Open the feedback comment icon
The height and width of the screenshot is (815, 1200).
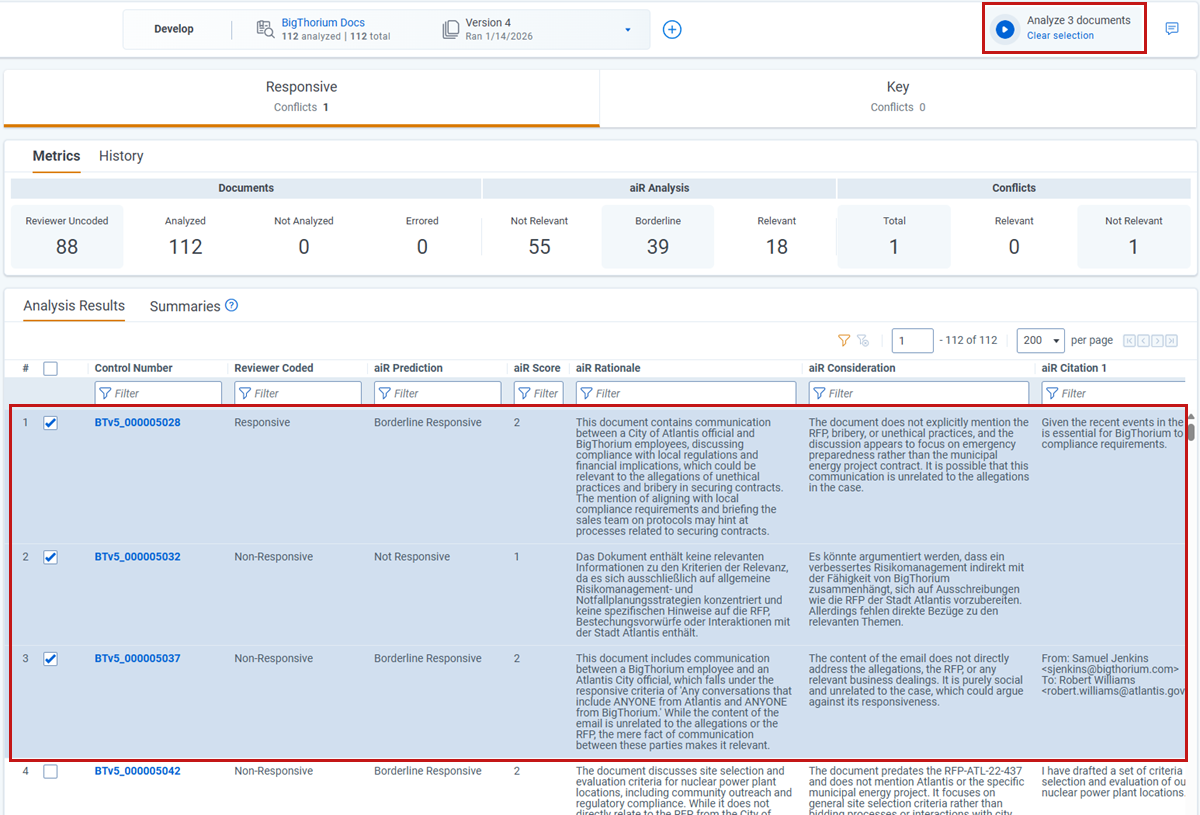pyautogui.click(x=1172, y=29)
